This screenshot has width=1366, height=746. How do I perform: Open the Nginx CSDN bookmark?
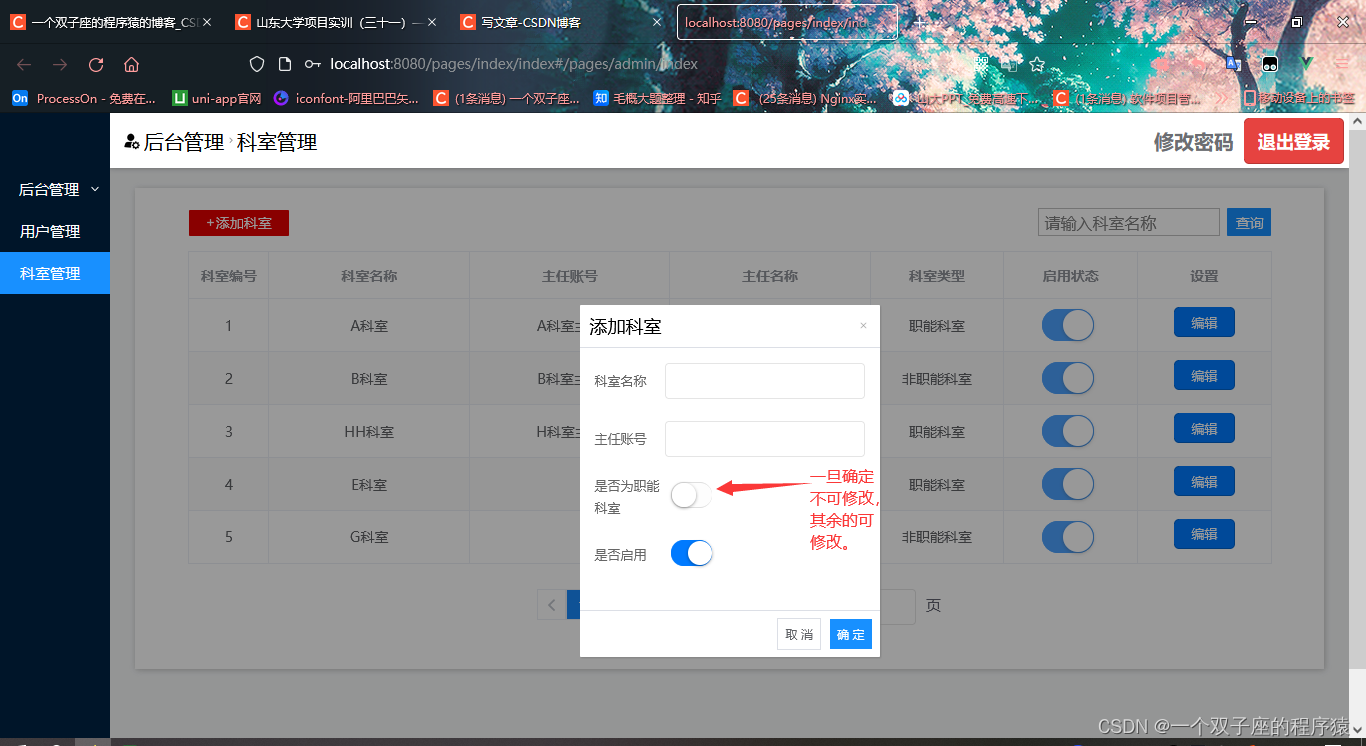pos(806,98)
